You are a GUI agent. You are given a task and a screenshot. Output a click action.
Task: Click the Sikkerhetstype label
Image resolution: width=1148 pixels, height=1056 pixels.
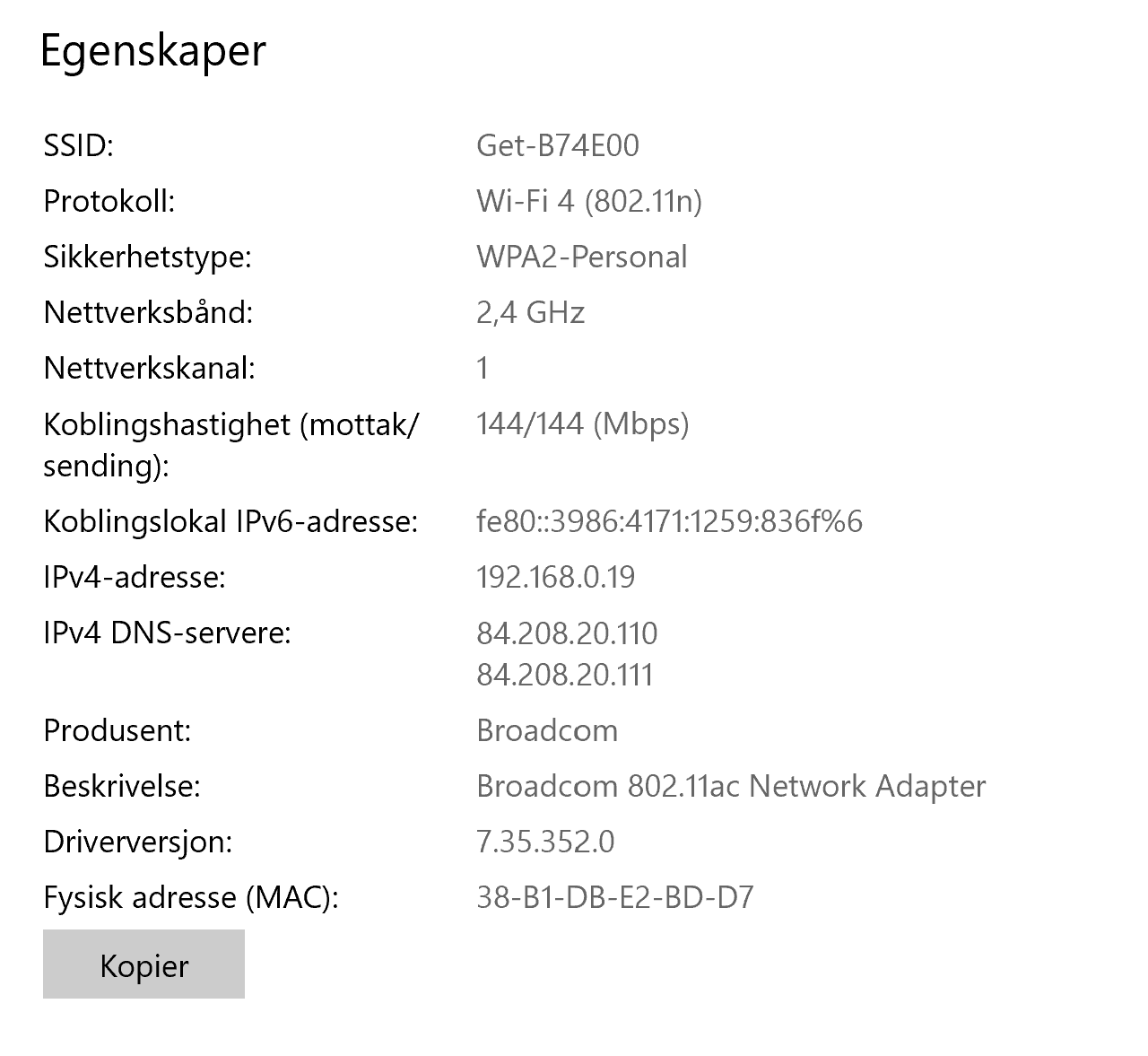coord(147,257)
